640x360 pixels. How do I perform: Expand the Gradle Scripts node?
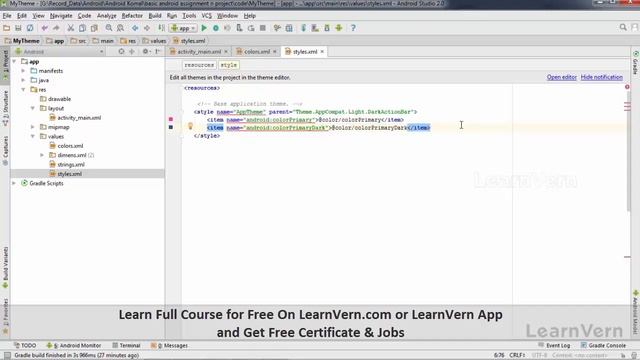pos(15,184)
